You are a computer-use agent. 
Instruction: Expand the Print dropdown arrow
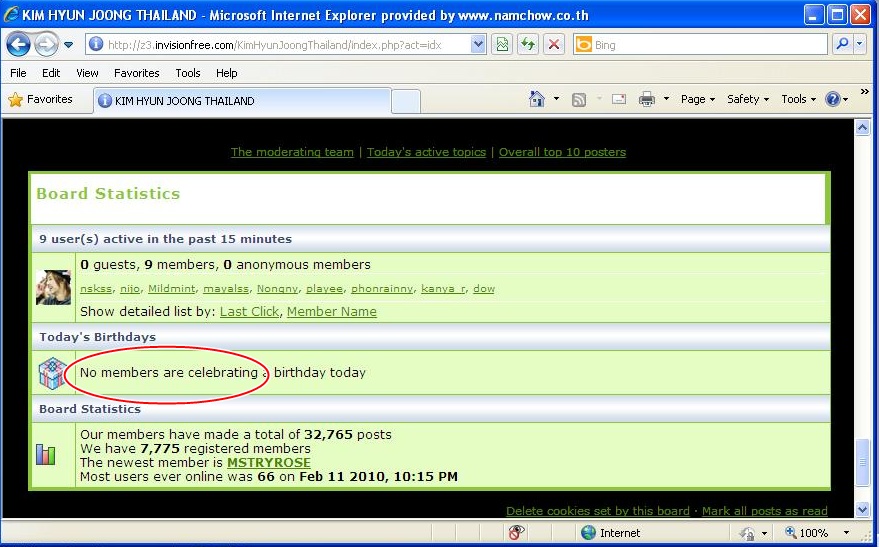point(666,99)
